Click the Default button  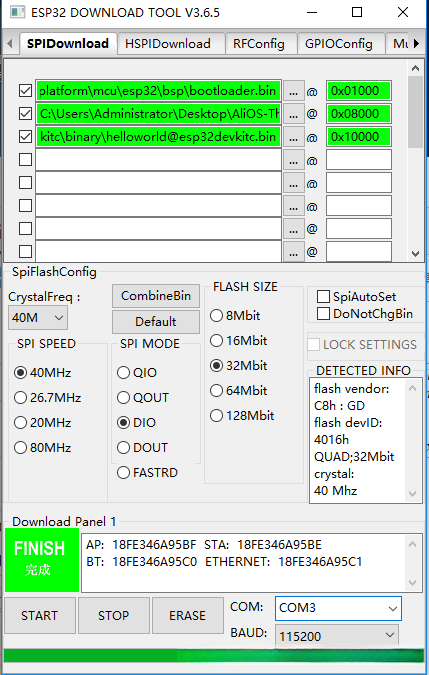click(156, 322)
